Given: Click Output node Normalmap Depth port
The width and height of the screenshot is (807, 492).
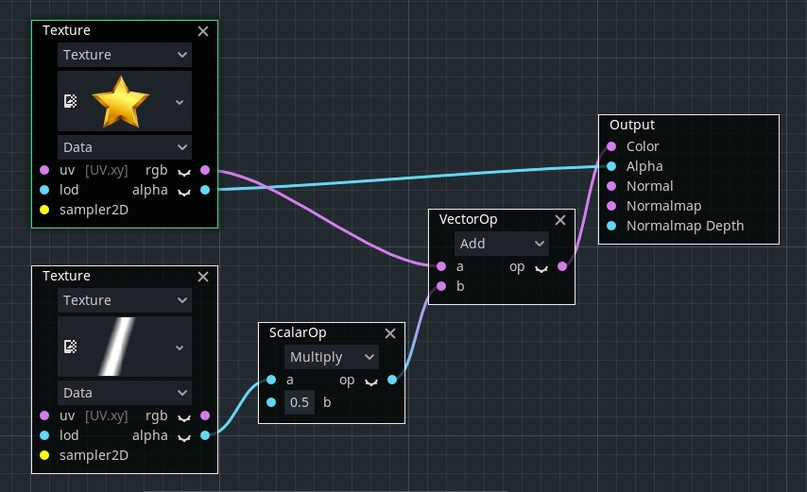Looking at the screenshot, I should (x=611, y=225).
